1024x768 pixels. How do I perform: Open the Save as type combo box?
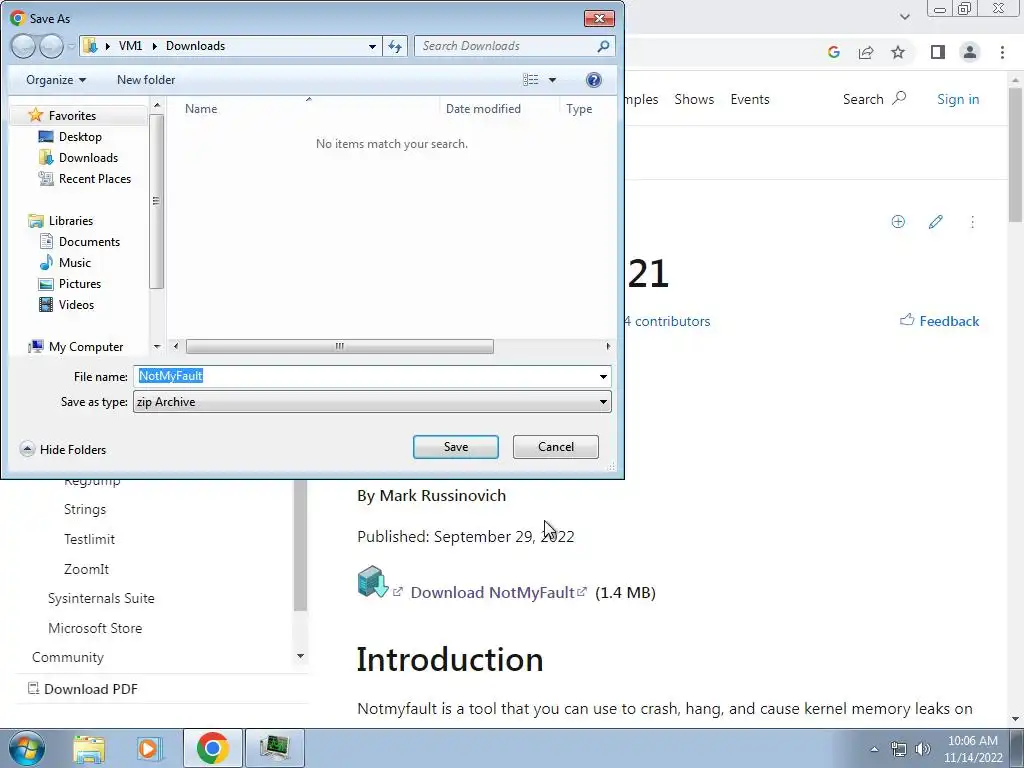point(372,402)
